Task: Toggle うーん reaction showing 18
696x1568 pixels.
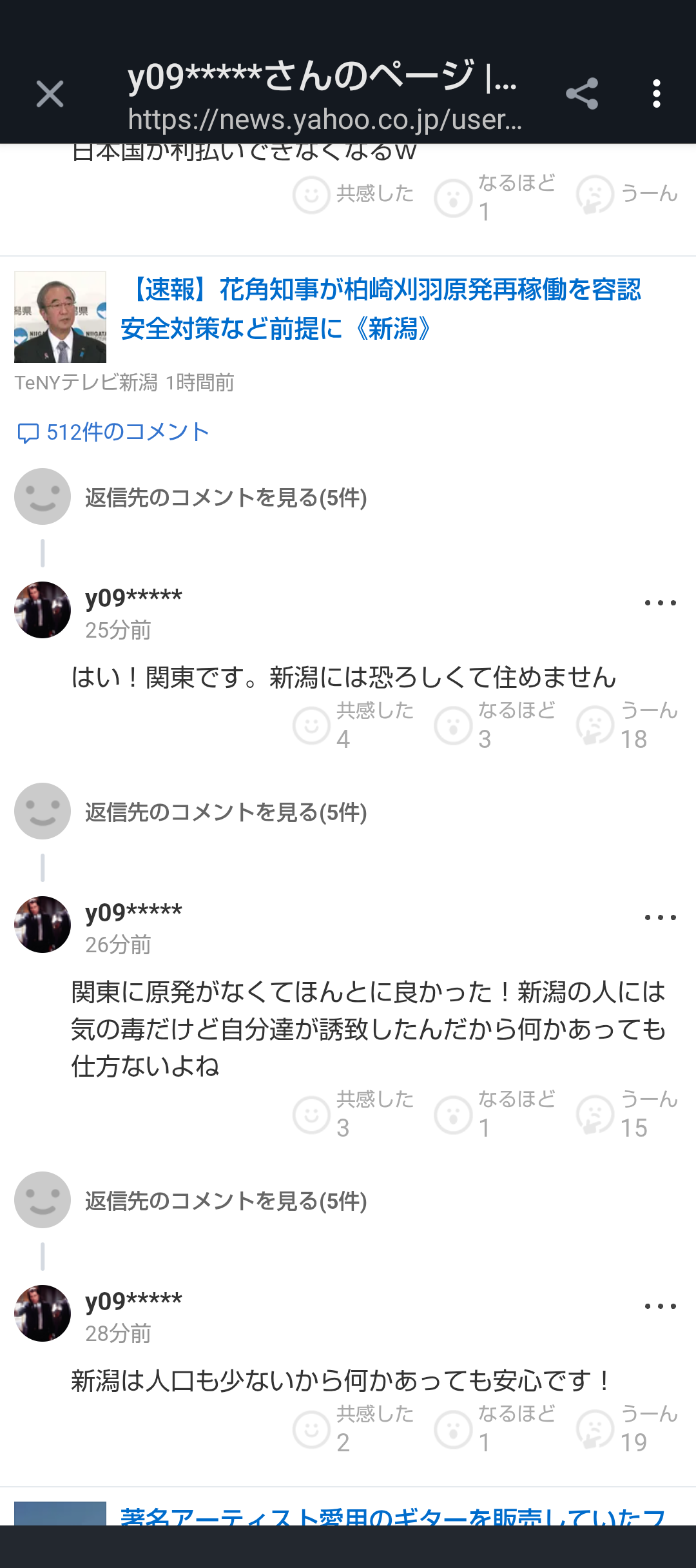Action: coord(595,726)
